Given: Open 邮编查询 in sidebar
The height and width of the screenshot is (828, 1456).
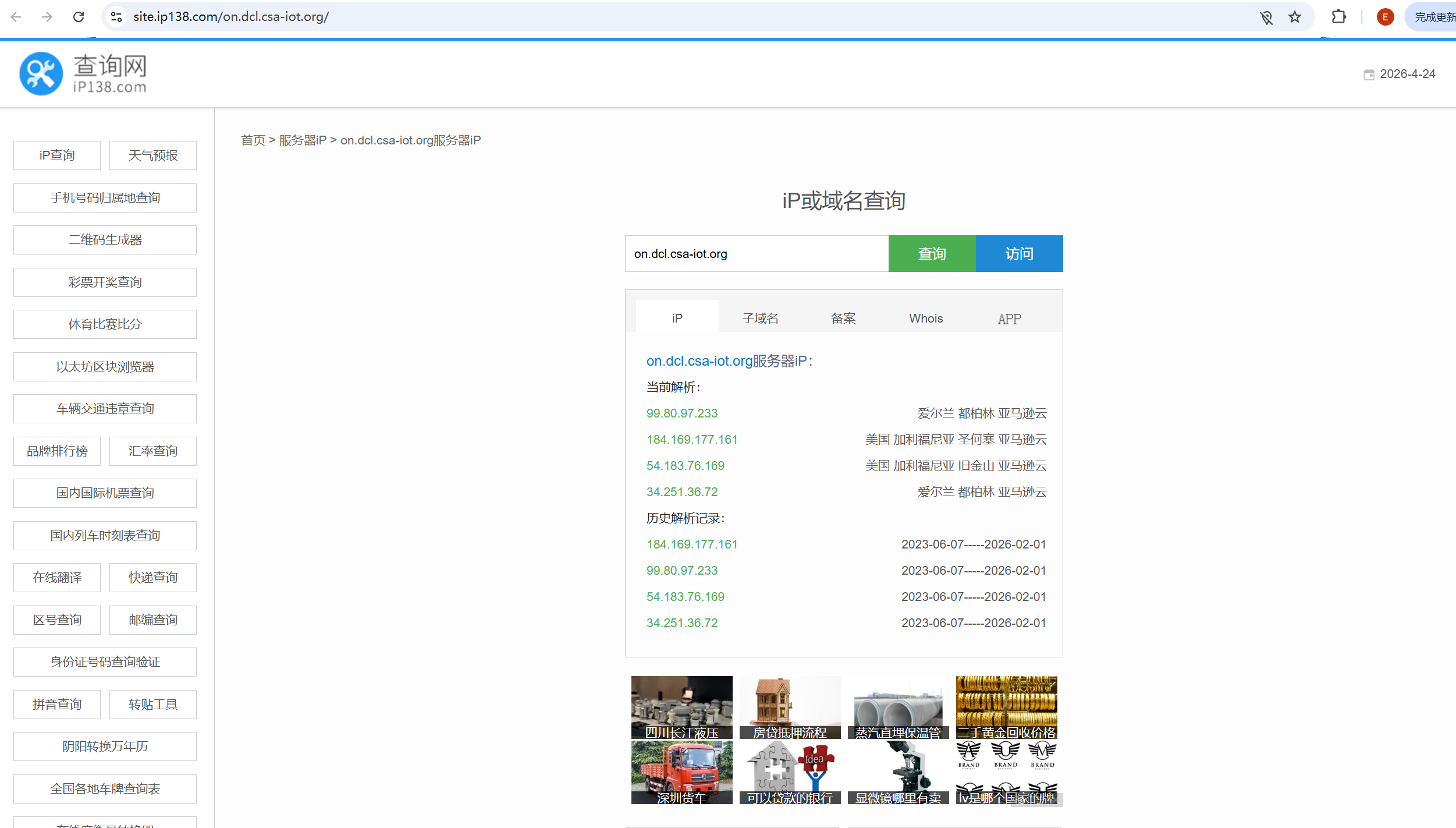Looking at the screenshot, I should (x=153, y=620).
